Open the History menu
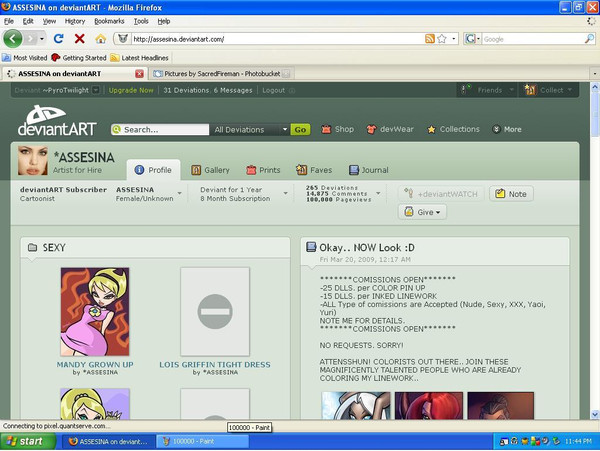The height and width of the screenshot is (451, 600). pyautogui.click(x=75, y=21)
